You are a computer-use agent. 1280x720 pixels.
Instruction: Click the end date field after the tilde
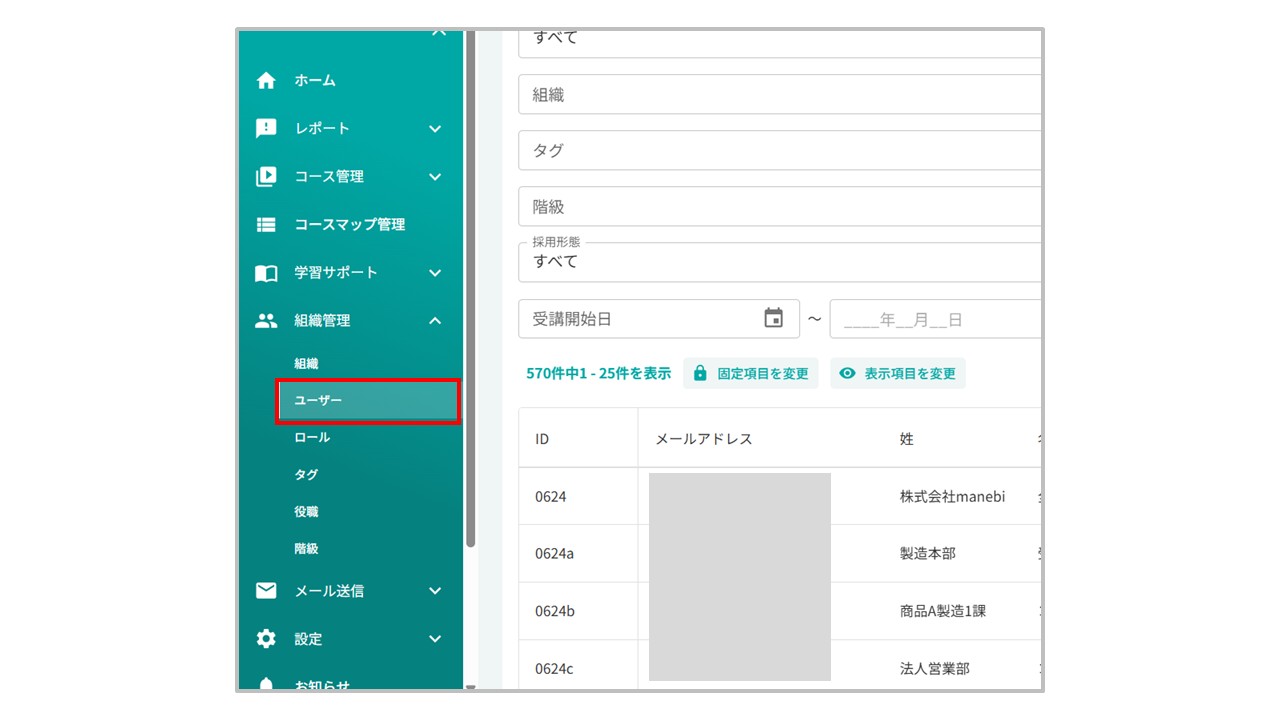(934, 320)
